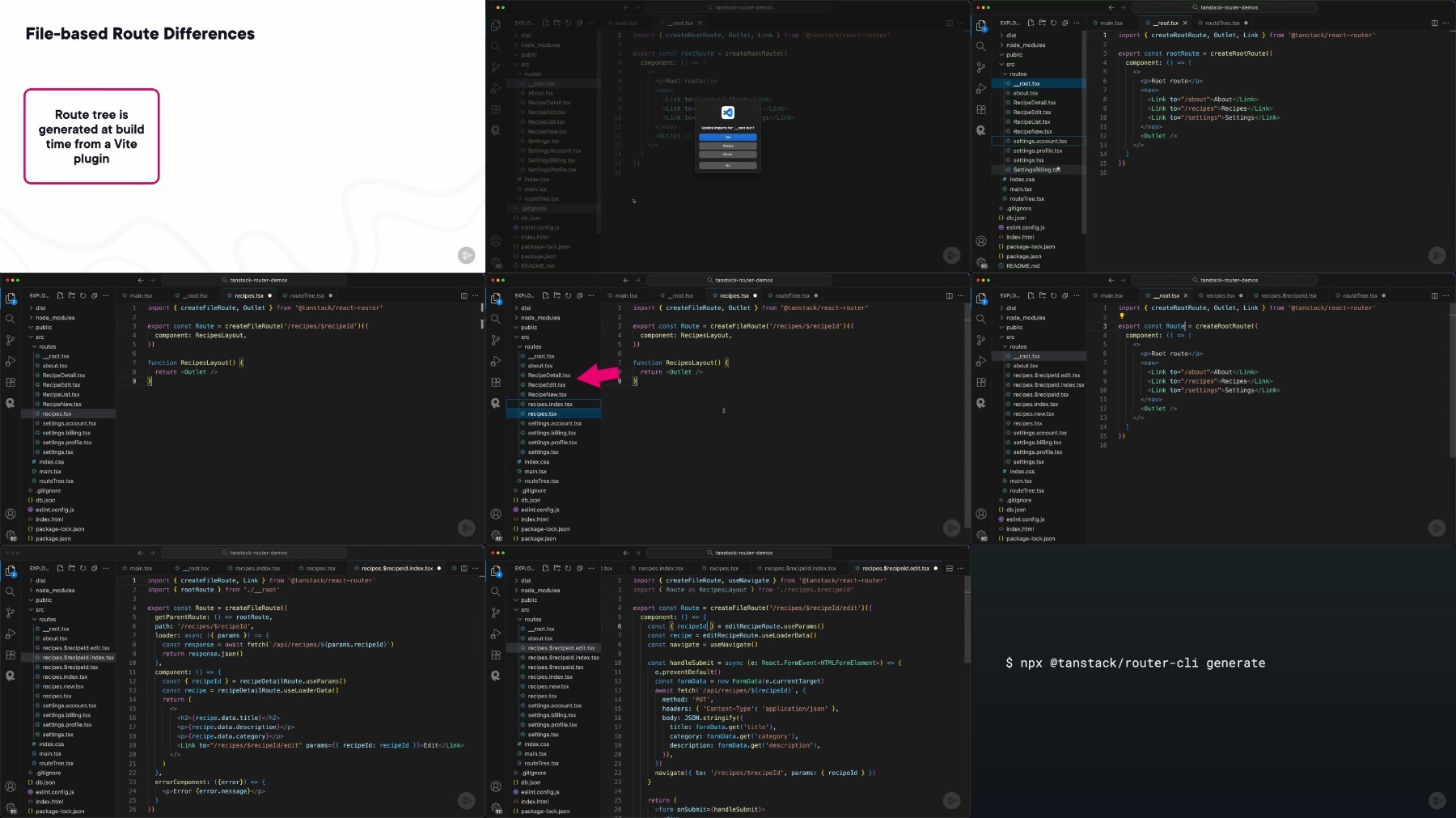Close _root.tsx tab in the dimmed dialog window
1456x818 pixels.
click(700, 23)
